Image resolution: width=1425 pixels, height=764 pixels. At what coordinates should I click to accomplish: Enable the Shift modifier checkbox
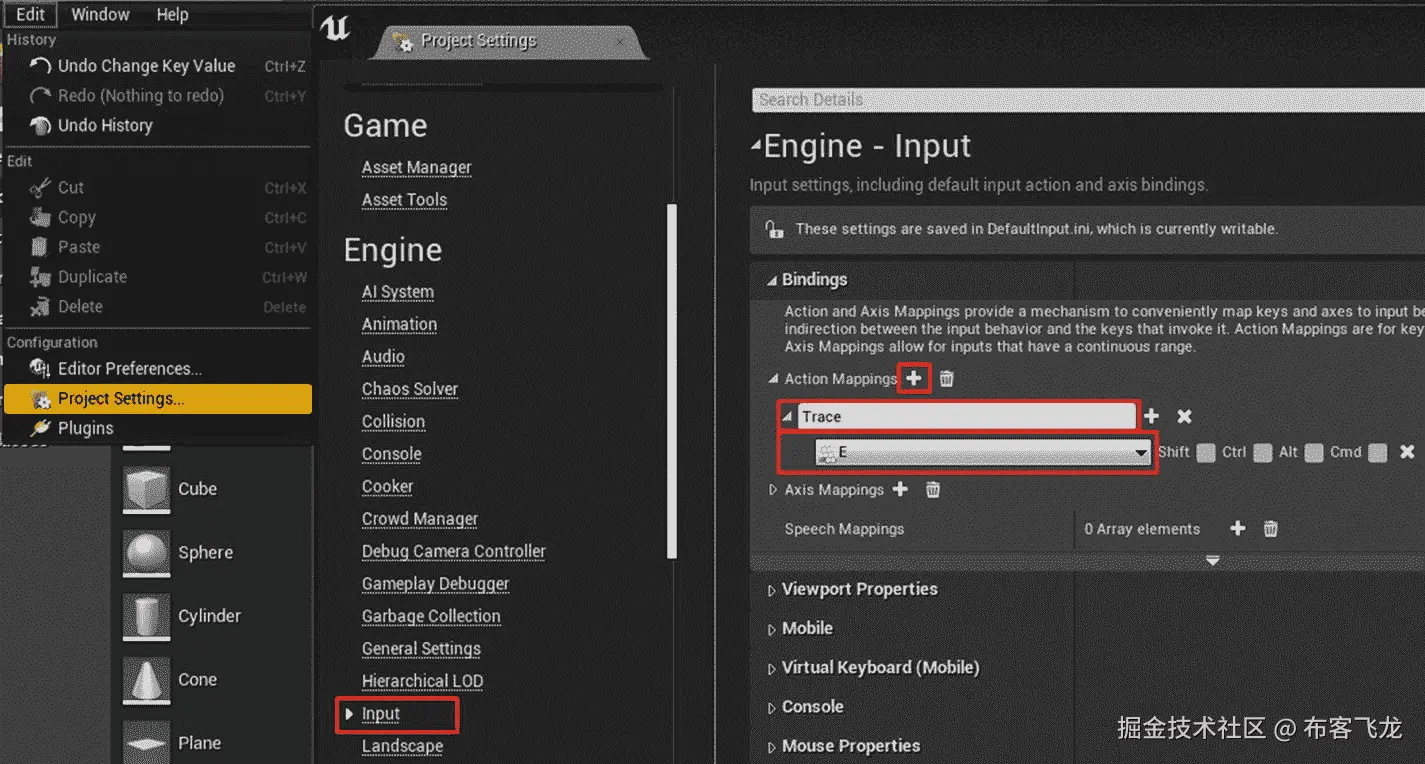[1206, 453]
